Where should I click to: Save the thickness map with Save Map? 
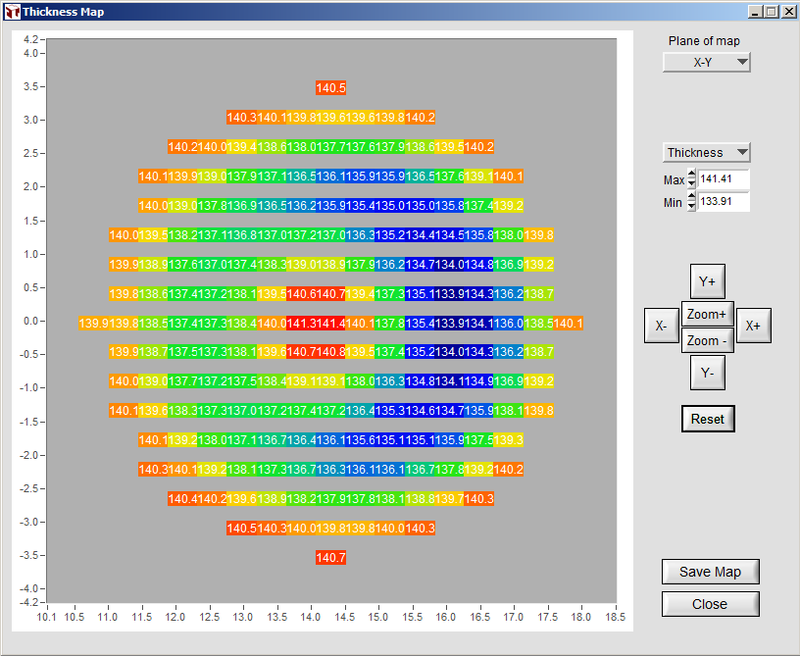pyautogui.click(x=710, y=572)
